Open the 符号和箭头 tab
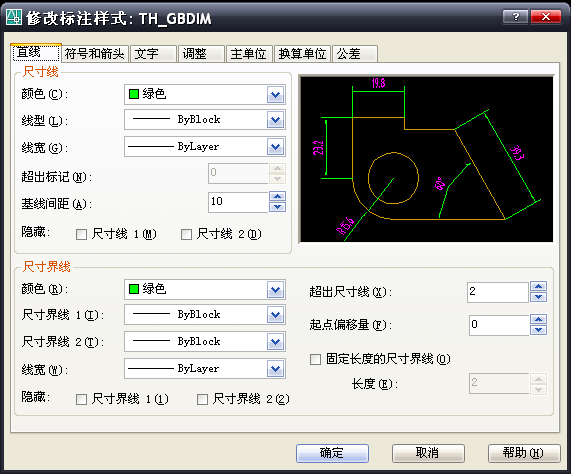Image resolution: width=571 pixels, height=474 pixels. pyautogui.click(x=95, y=54)
